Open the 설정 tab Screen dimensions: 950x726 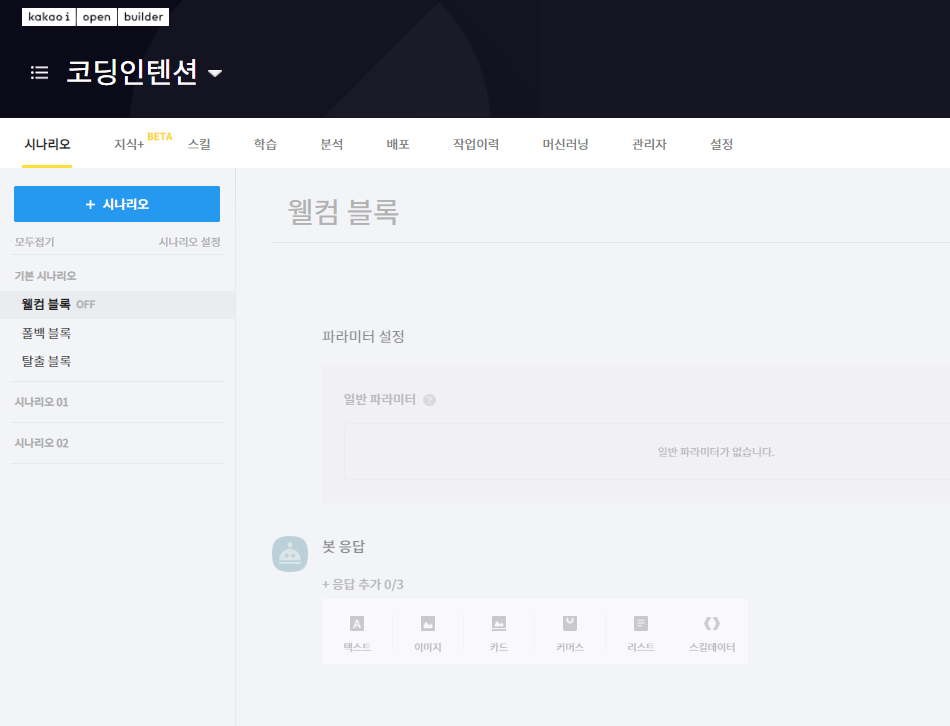[721, 144]
